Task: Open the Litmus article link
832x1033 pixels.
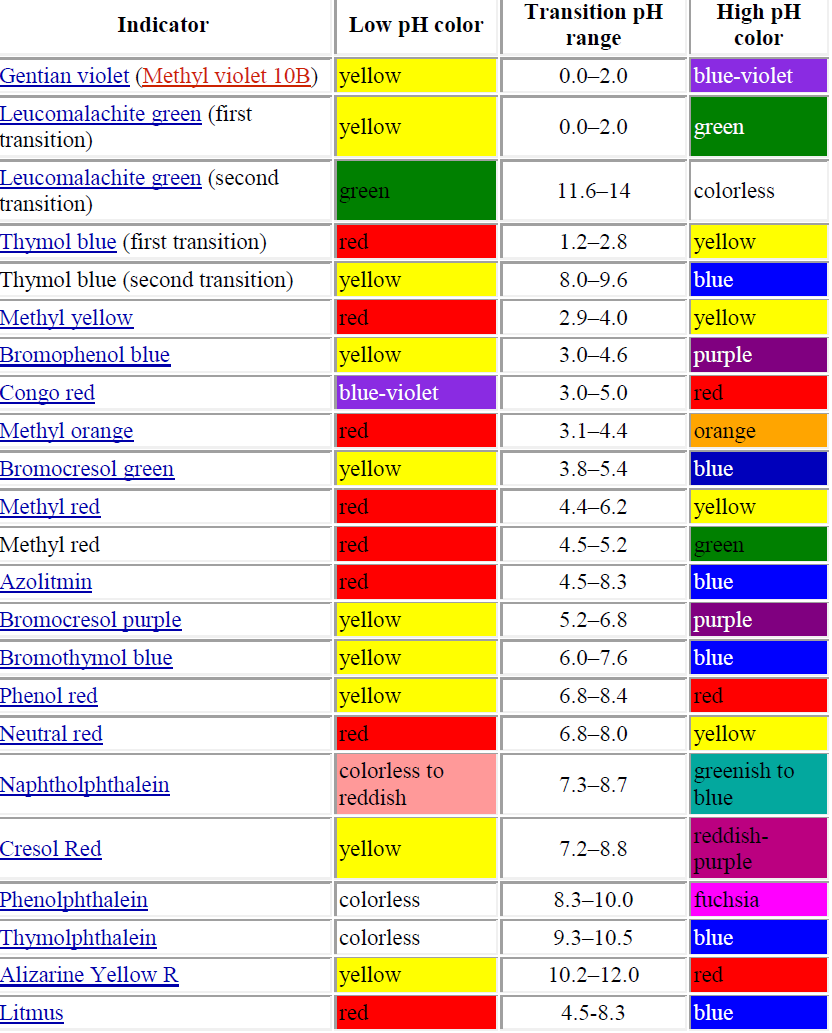Action: click(x=32, y=1012)
